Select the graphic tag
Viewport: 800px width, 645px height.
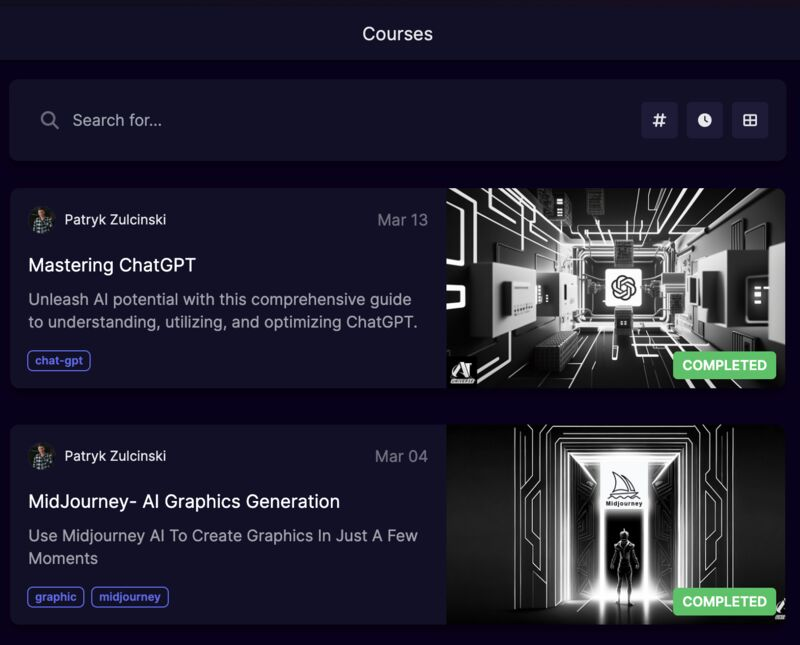click(56, 597)
